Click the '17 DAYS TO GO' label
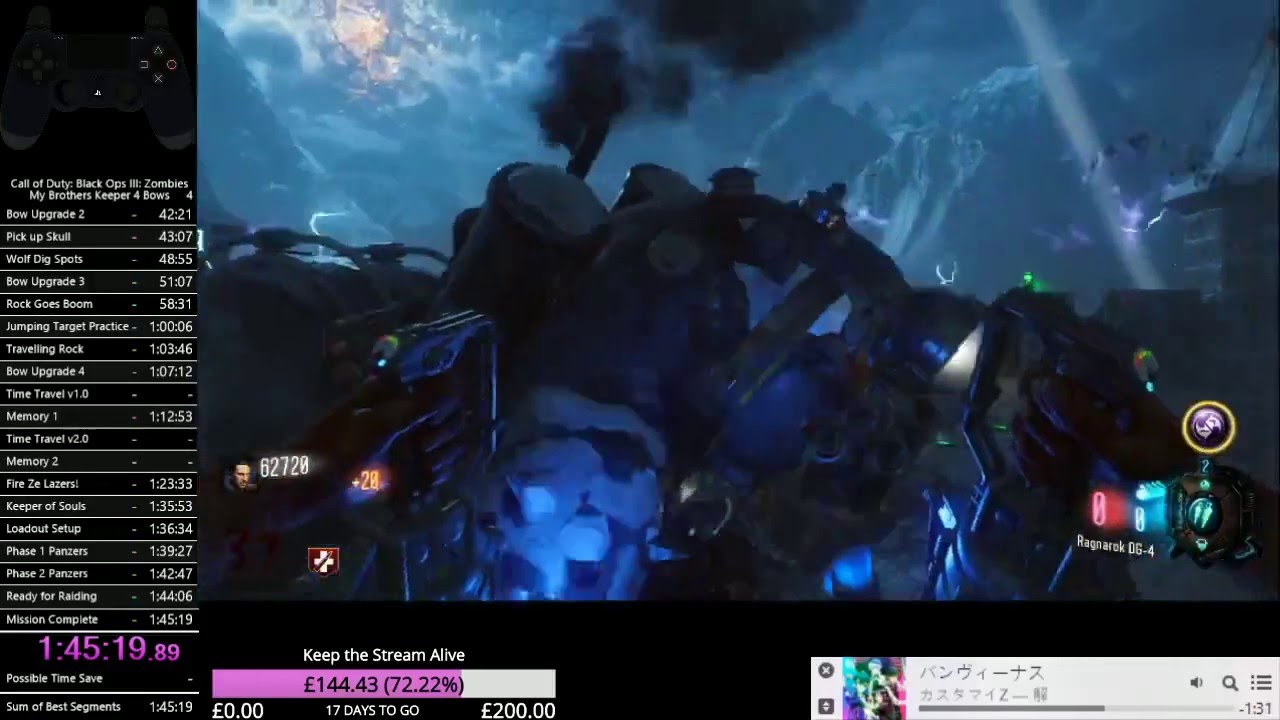 point(372,711)
